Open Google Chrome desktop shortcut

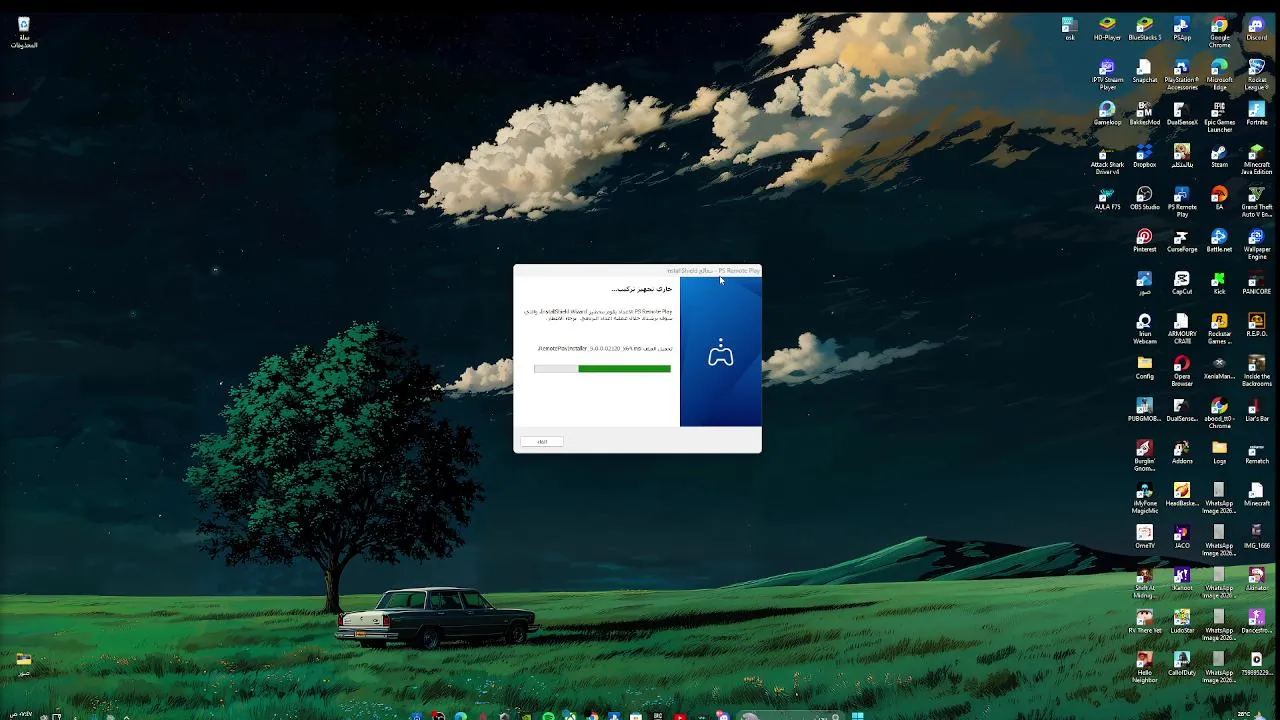[1219, 32]
